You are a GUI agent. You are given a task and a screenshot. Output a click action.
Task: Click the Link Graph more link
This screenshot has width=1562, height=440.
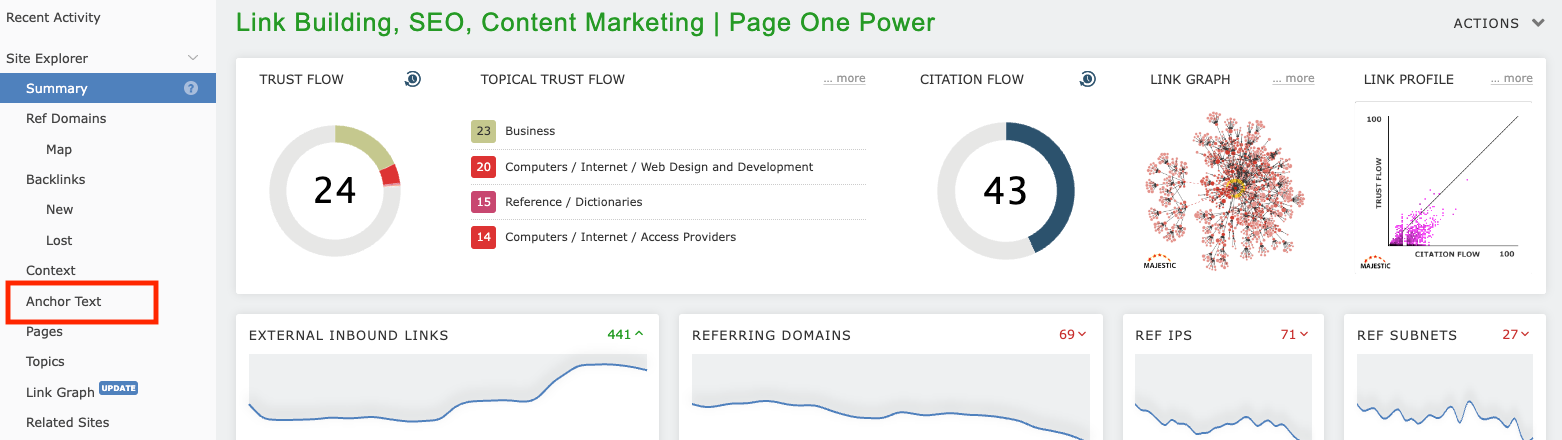coord(1293,78)
